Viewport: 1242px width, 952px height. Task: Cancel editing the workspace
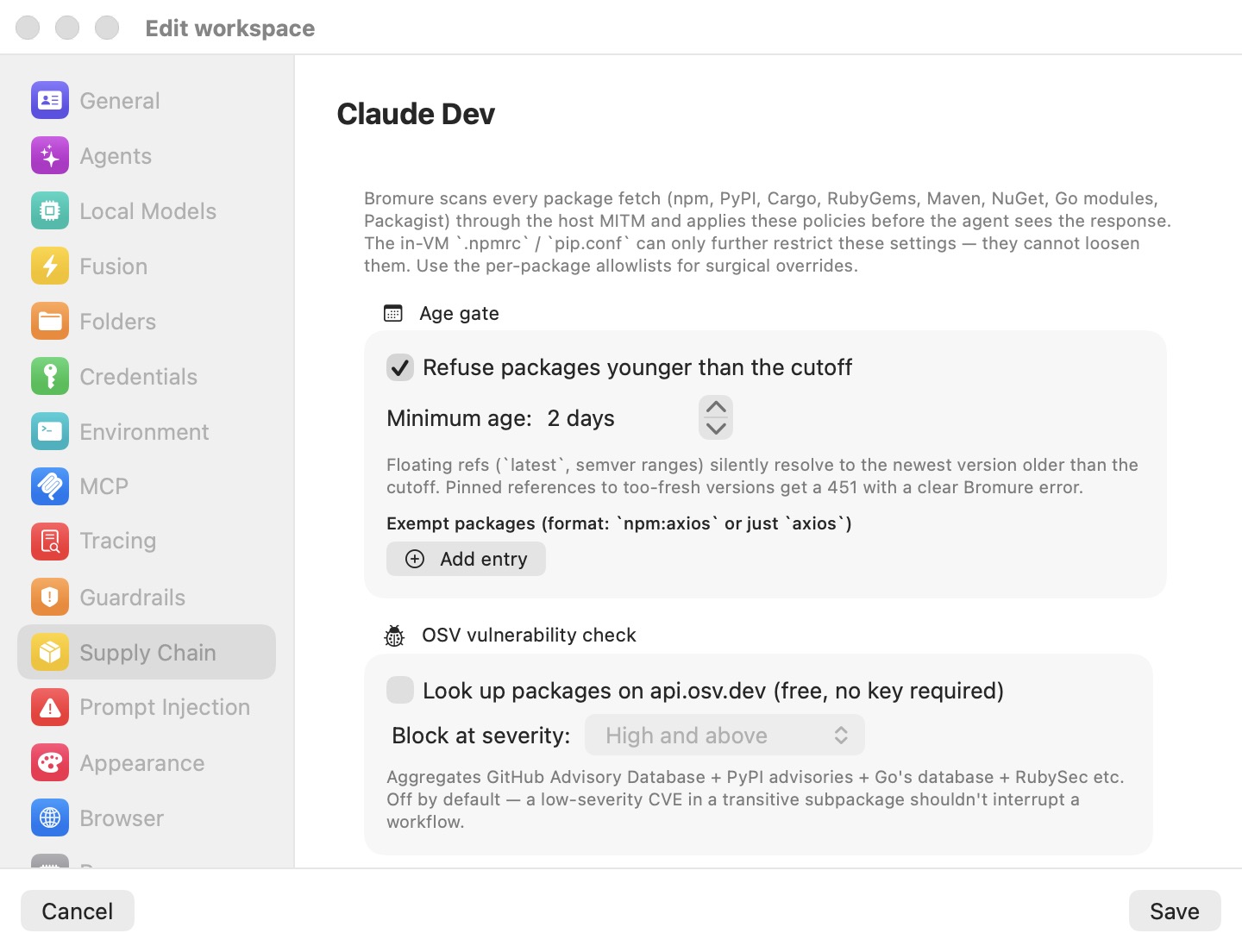click(78, 911)
